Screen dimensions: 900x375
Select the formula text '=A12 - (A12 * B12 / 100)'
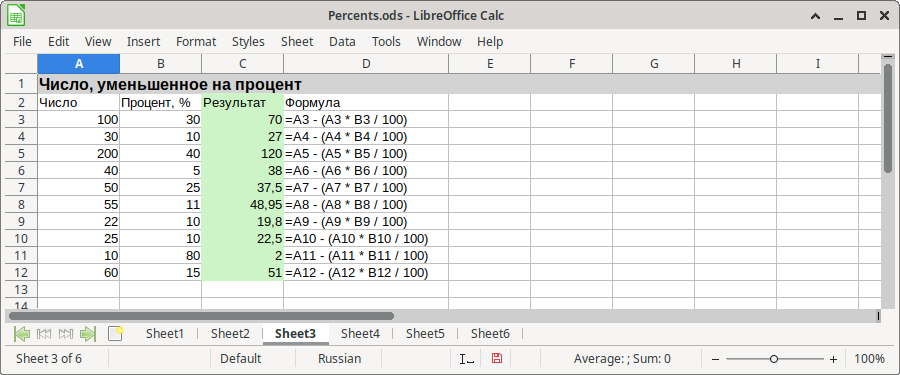point(356,273)
